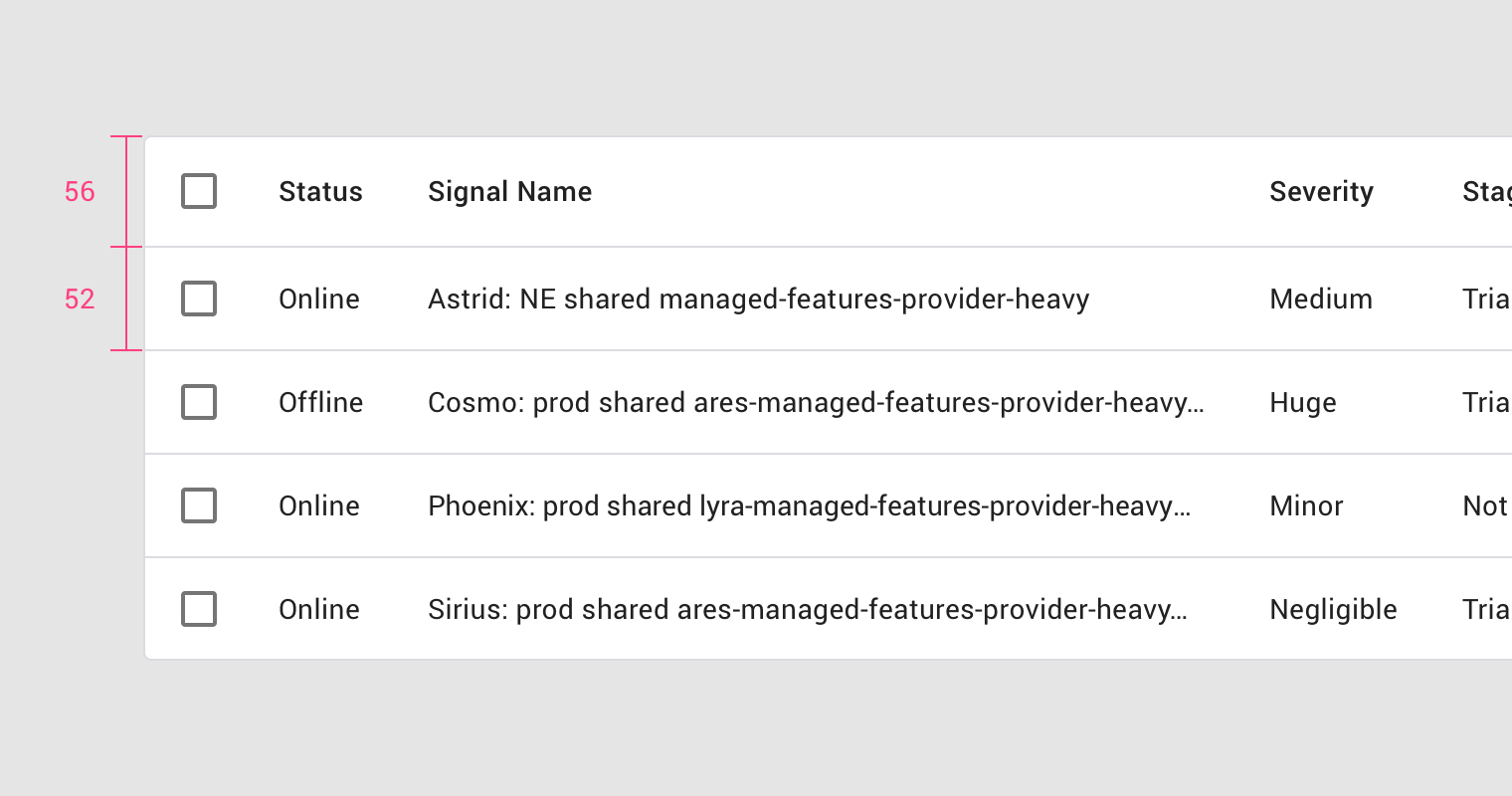Open the Phoenix prod shared signal name
This screenshot has width=1512, height=796.
[809, 505]
